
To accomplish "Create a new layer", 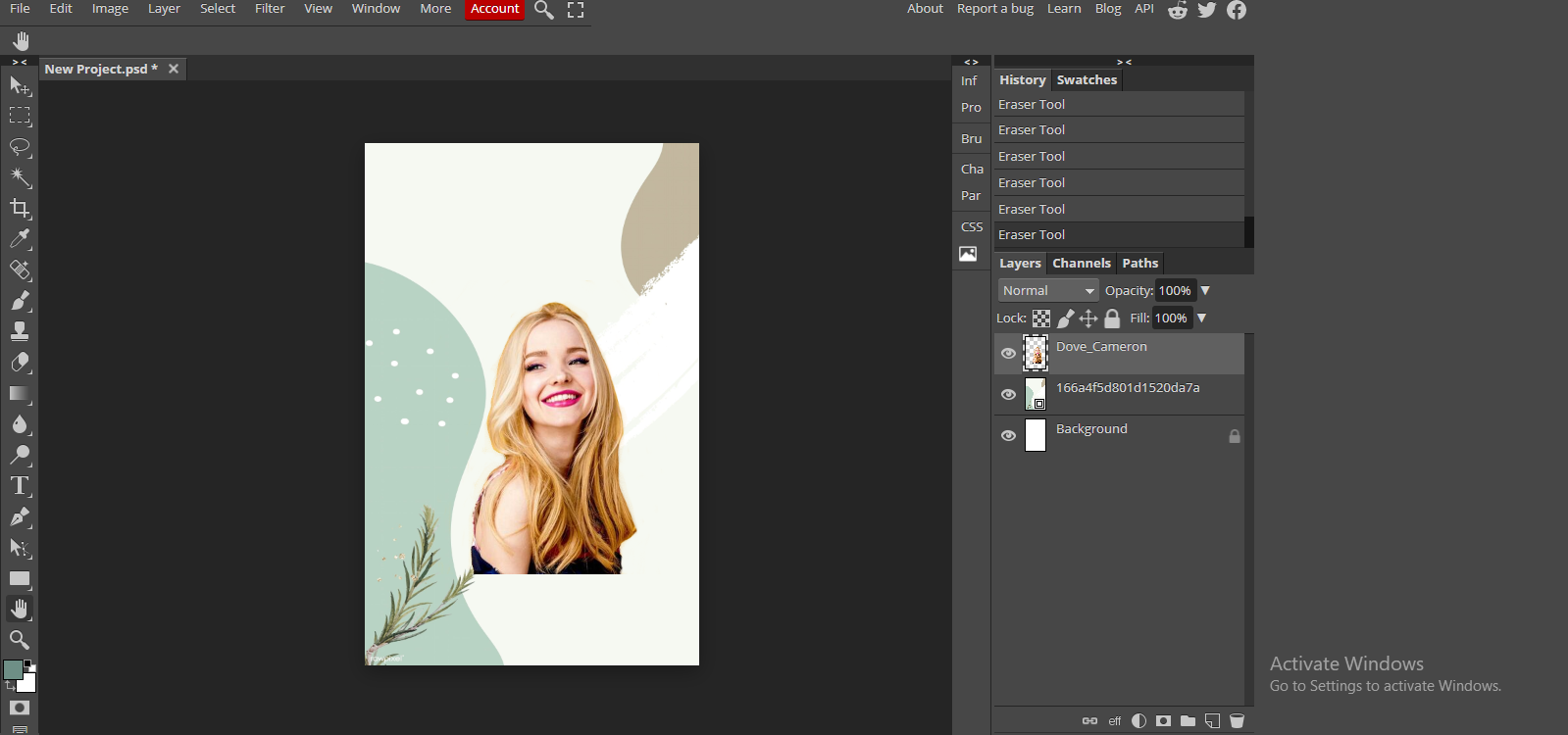I will click(1212, 720).
